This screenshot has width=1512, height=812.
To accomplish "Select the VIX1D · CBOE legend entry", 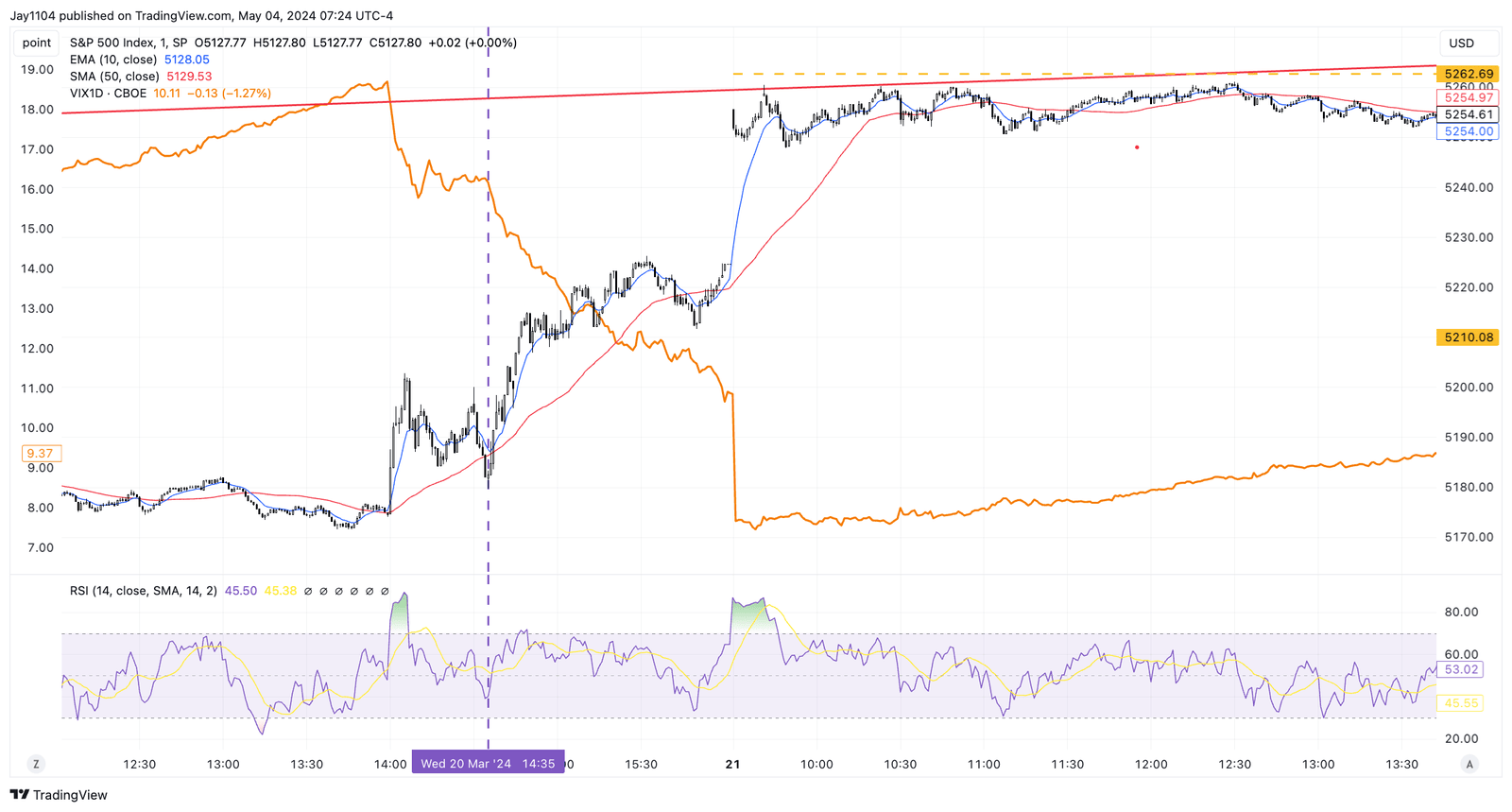I will (108, 94).
